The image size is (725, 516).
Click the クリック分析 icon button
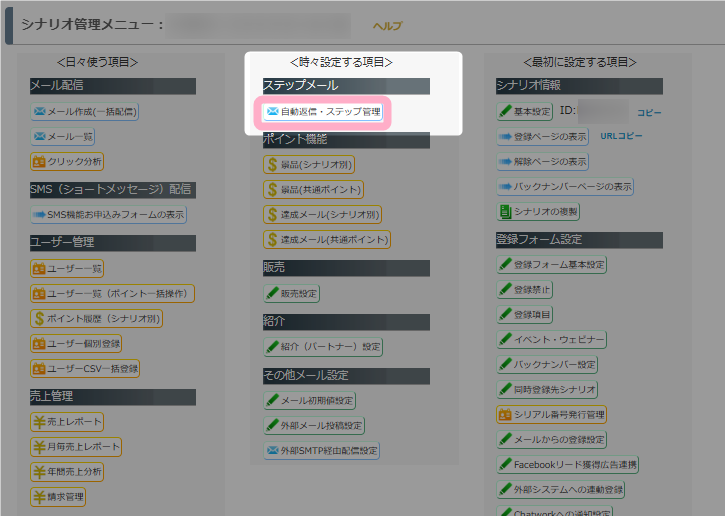point(40,161)
